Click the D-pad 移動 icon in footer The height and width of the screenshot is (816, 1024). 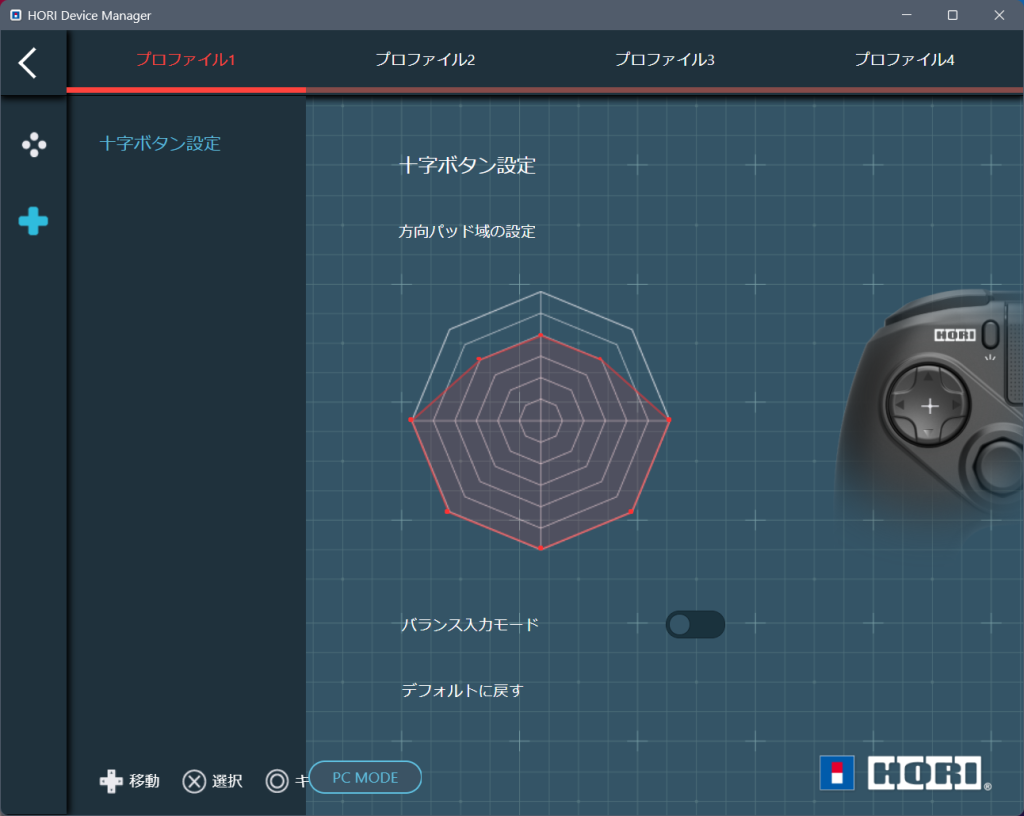[111, 781]
